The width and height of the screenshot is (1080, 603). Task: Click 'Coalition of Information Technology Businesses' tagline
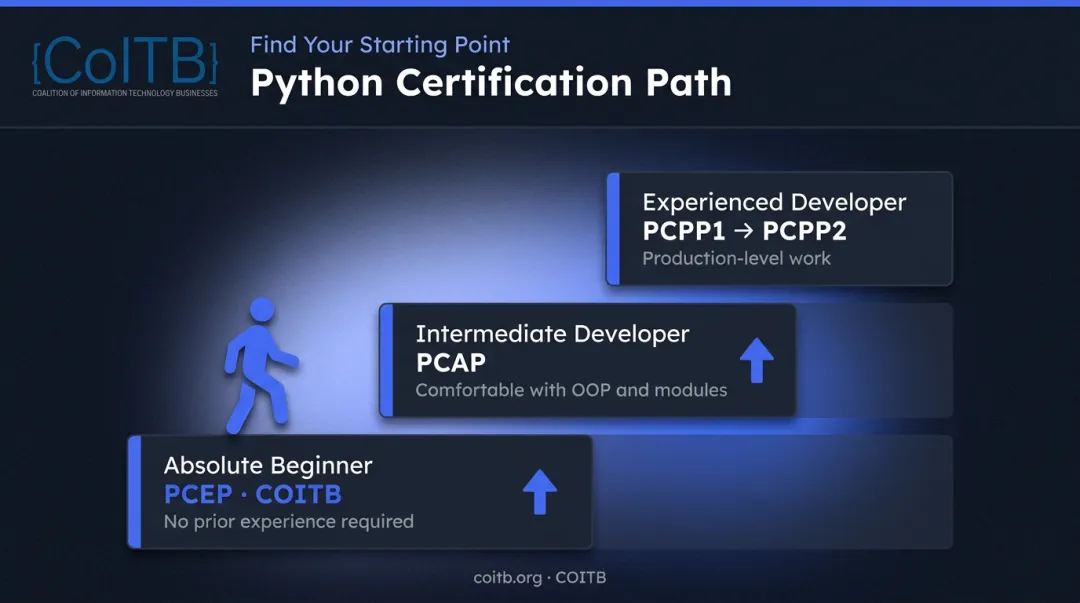(125, 93)
